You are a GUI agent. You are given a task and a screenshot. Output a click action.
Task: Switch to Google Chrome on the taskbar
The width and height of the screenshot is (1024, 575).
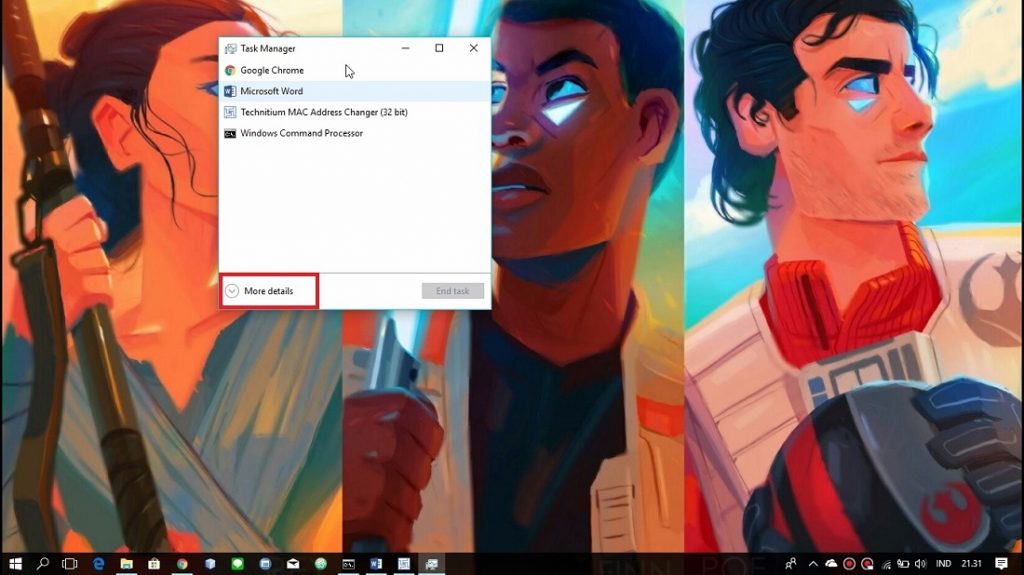pyautogui.click(x=182, y=564)
